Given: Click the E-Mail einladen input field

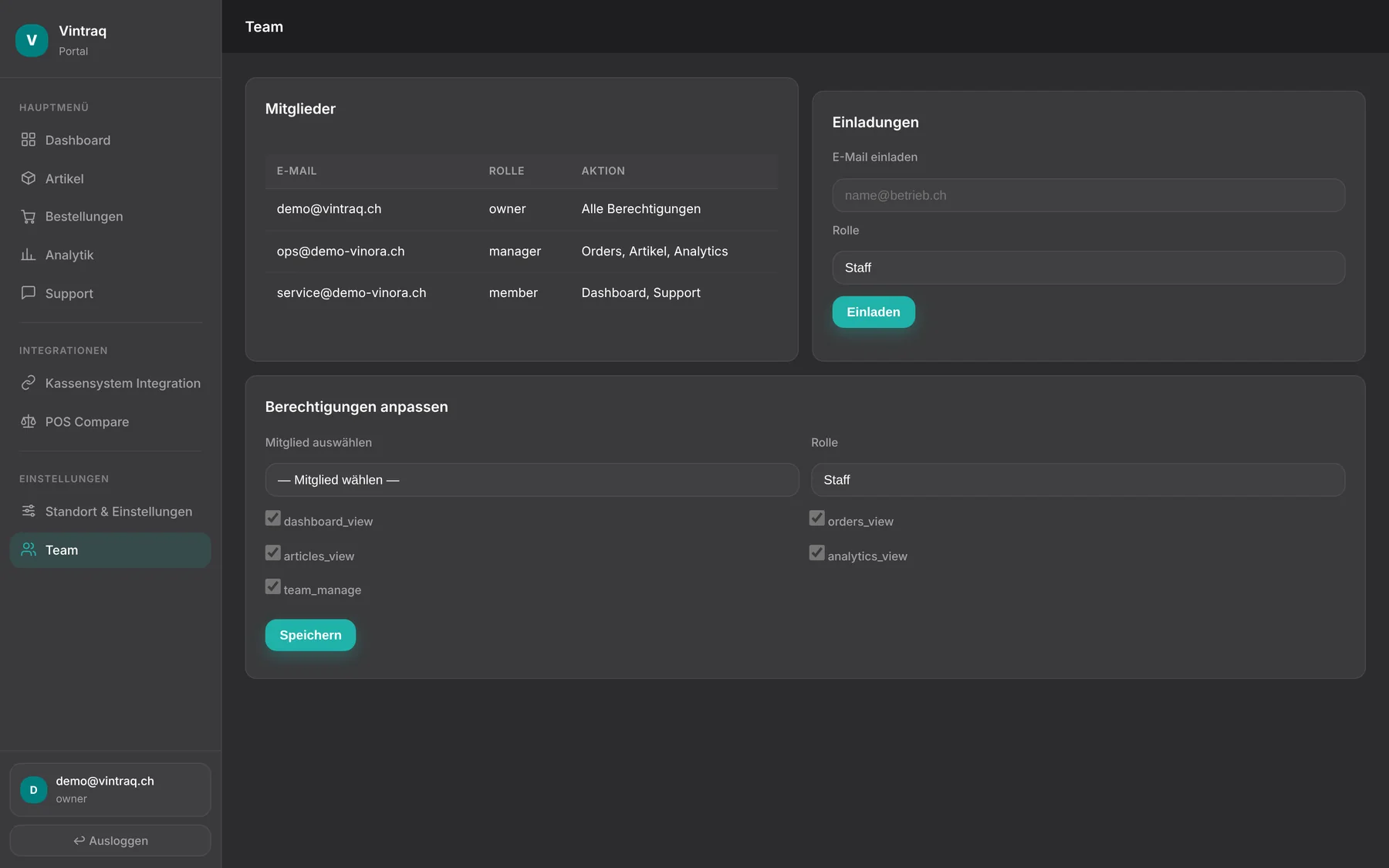Looking at the screenshot, I should (x=1088, y=195).
